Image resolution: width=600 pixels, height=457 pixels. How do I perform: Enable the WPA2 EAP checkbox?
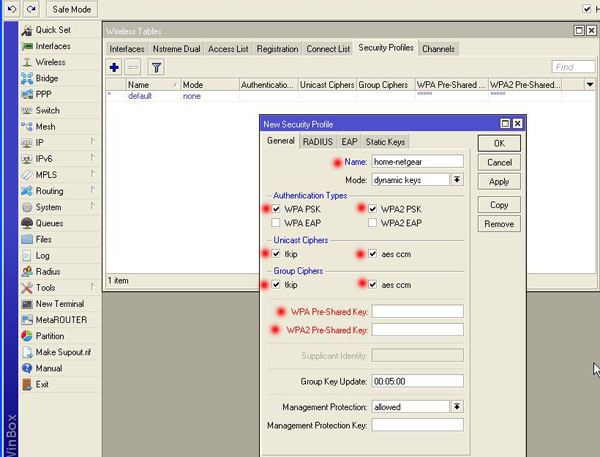(x=372, y=223)
